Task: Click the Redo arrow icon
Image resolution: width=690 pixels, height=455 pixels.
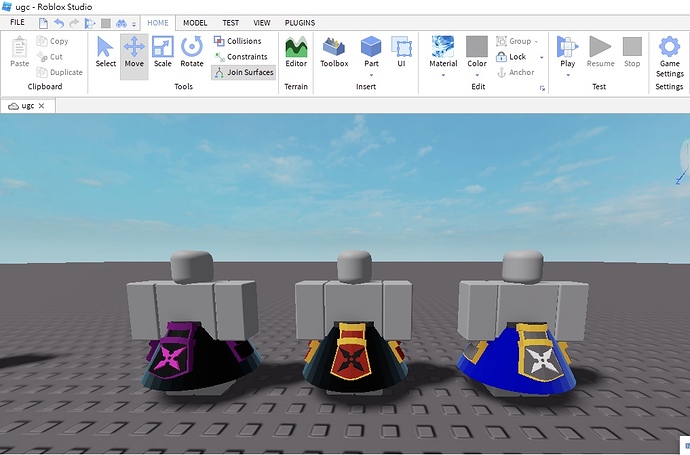Action: tap(74, 23)
